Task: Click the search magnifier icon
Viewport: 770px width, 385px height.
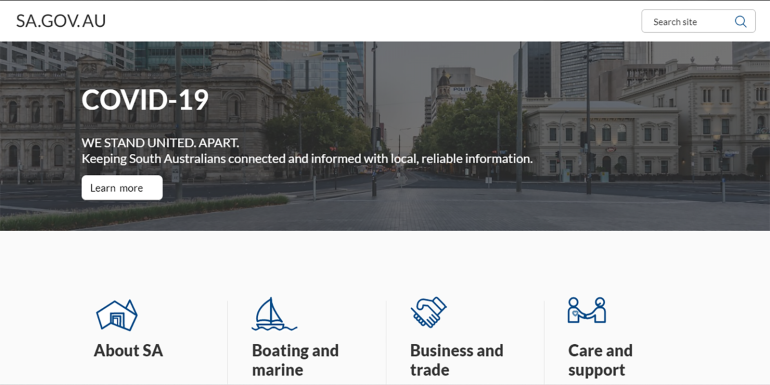Action: (740, 22)
